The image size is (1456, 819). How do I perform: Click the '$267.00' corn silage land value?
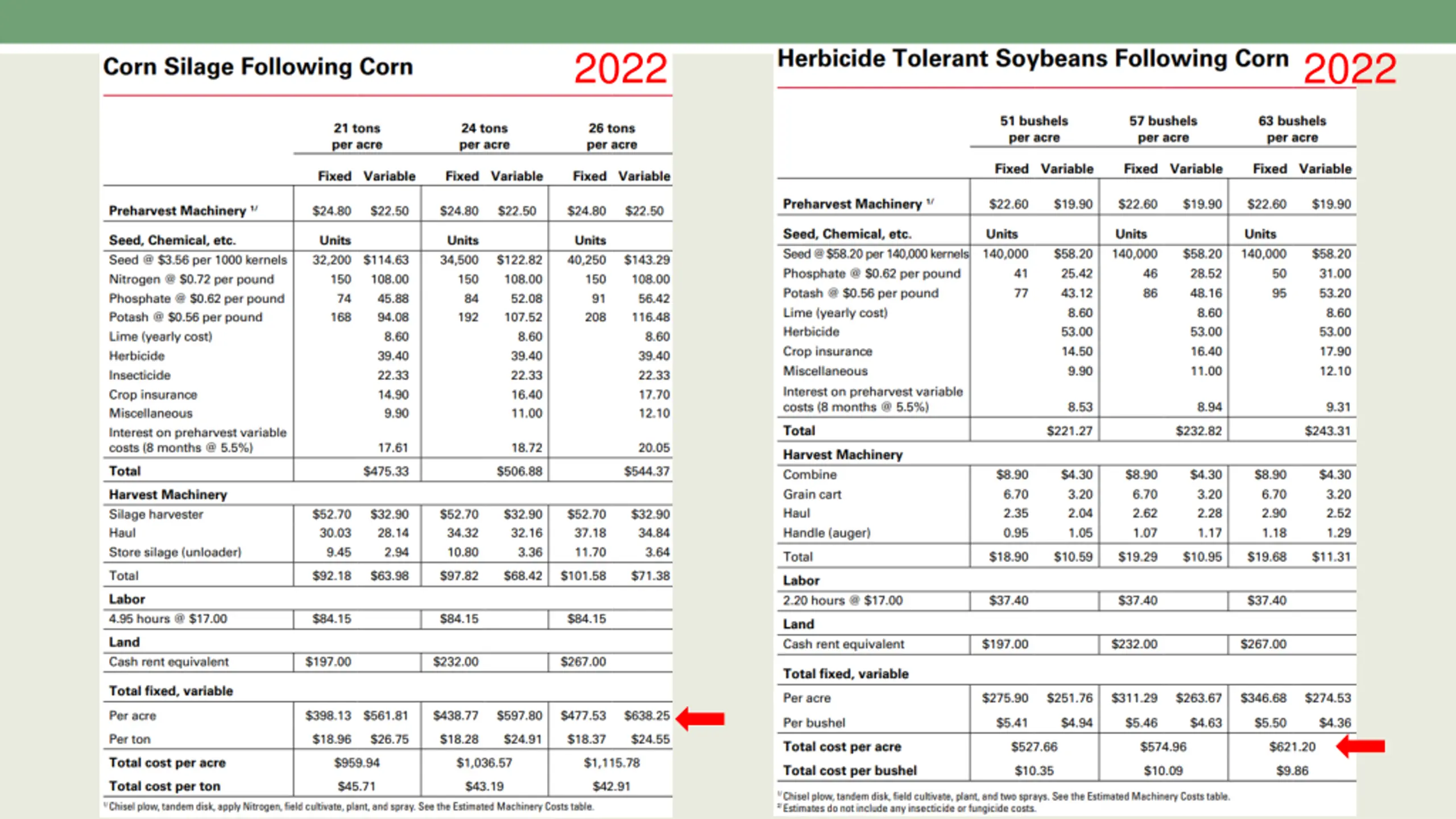(583, 662)
